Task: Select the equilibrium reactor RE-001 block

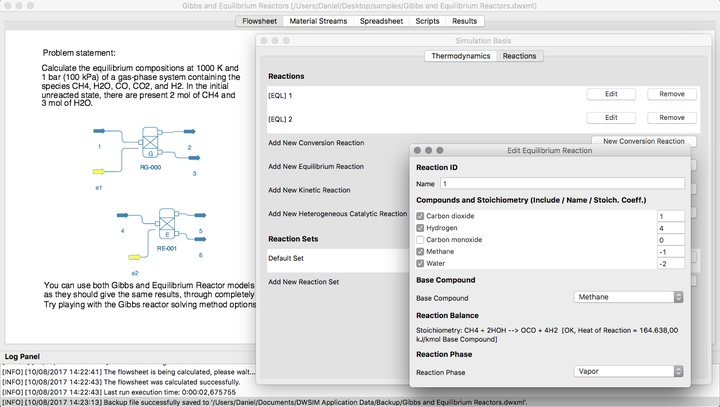Action: [x=167, y=224]
